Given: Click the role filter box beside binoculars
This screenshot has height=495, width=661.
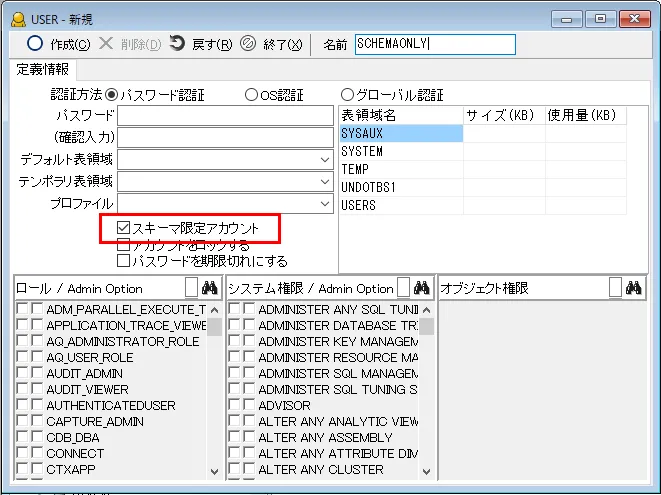Looking at the screenshot, I should pos(191,288).
